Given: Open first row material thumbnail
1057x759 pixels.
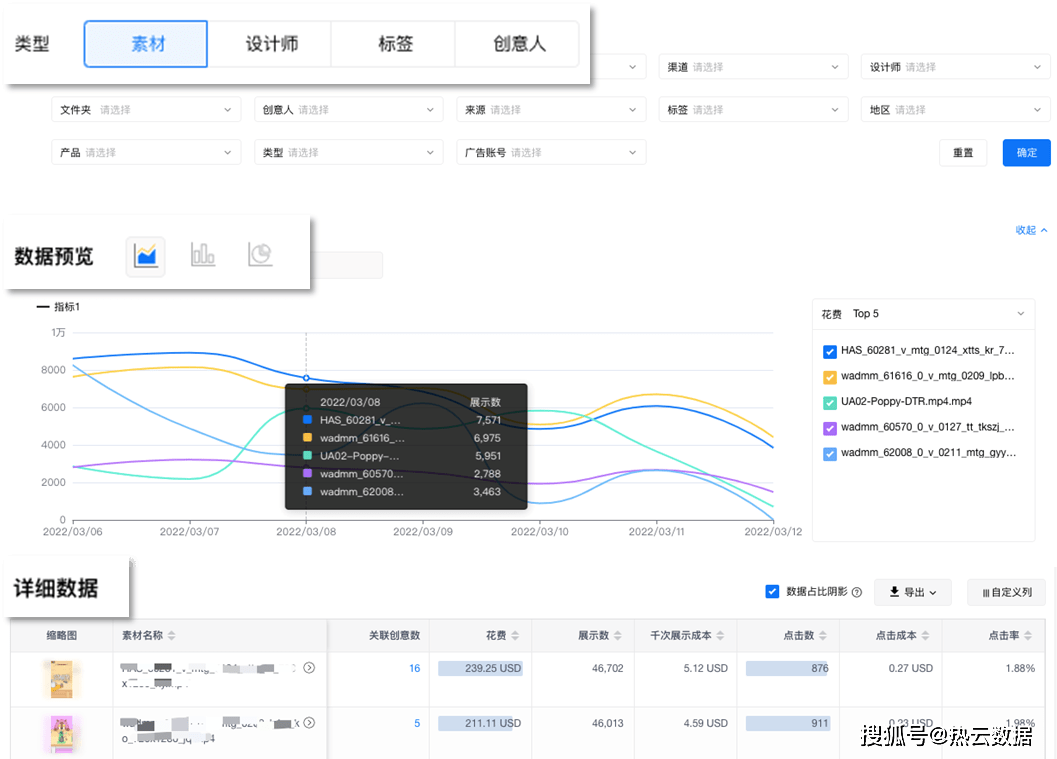Looking at the screenshot, I should click(61, 679).
